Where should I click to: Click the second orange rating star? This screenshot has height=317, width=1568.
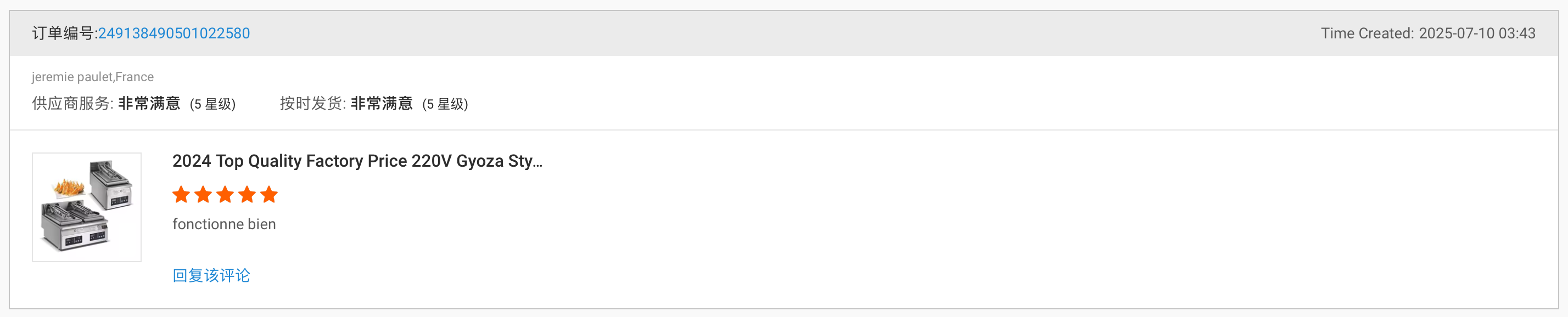[x=203, y=195]
